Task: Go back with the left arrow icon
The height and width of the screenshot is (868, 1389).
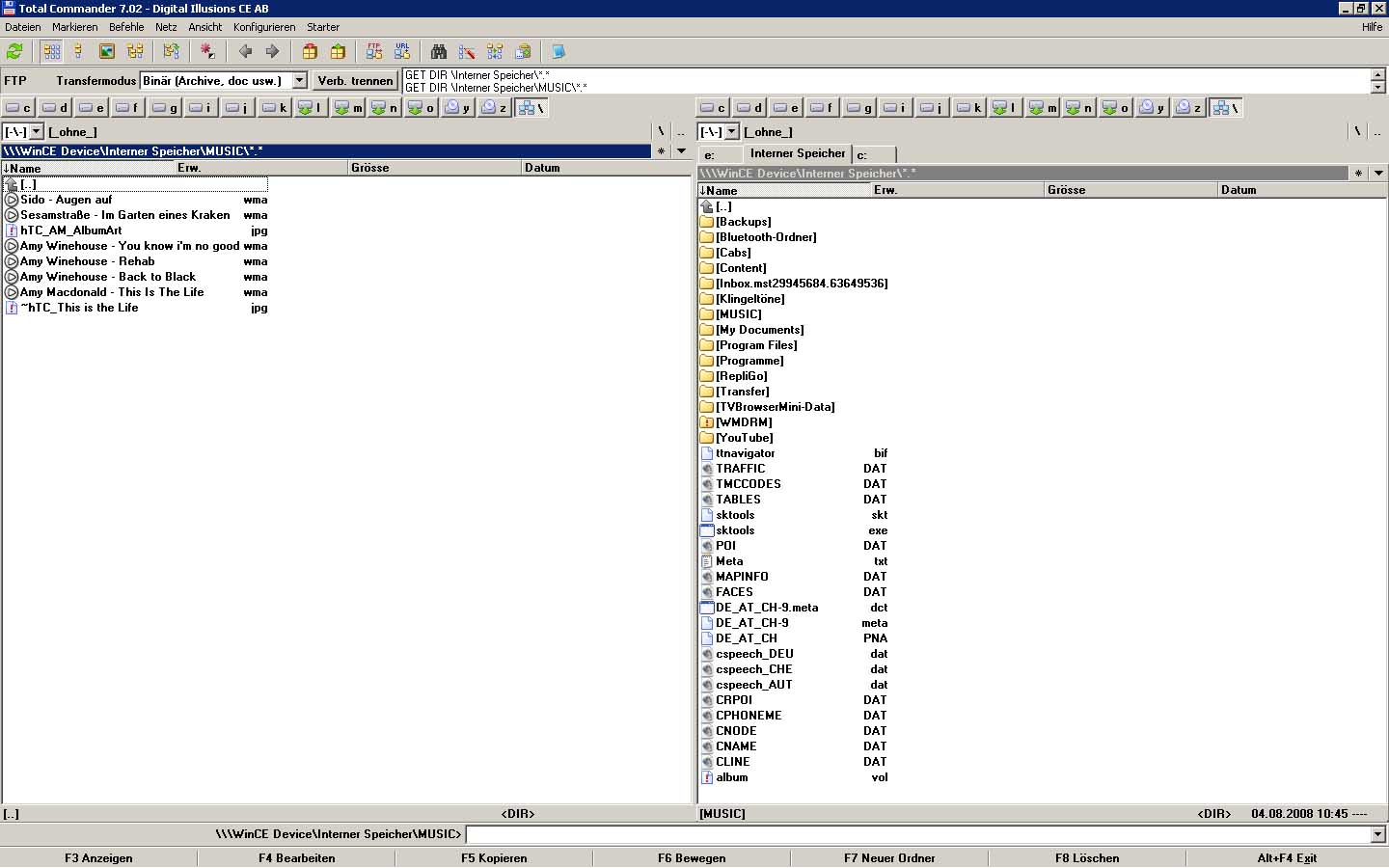Action: (x=245, y=51)
